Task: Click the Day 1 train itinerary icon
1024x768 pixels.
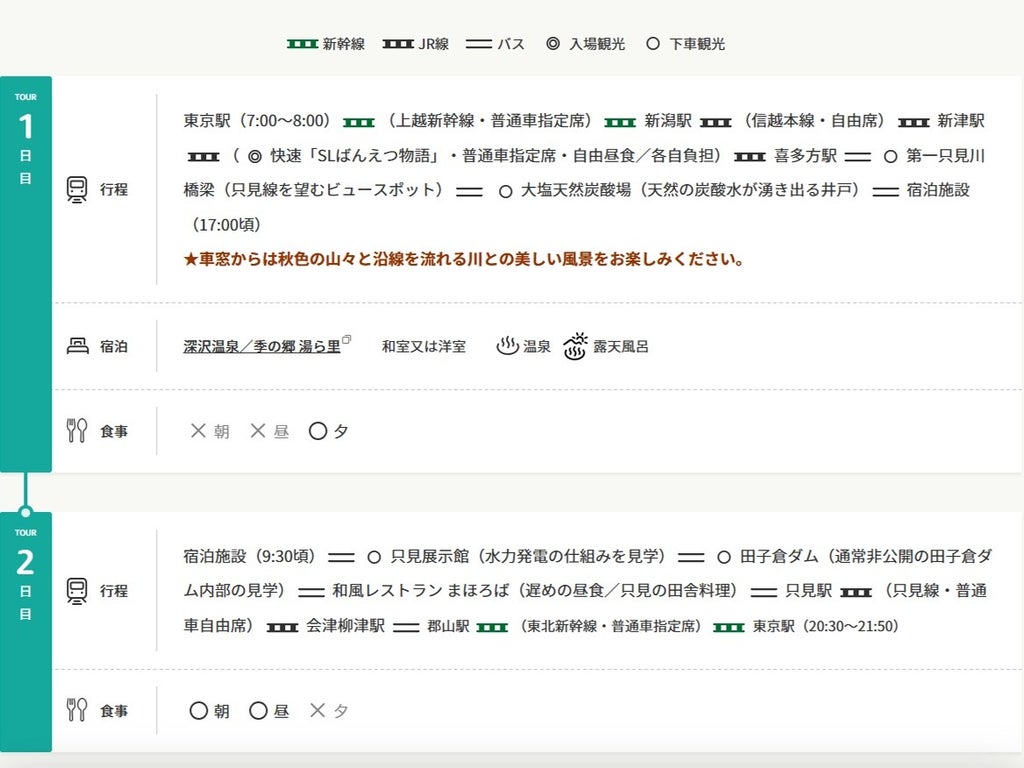Action: pyautogui.click(x=77, y=189)
